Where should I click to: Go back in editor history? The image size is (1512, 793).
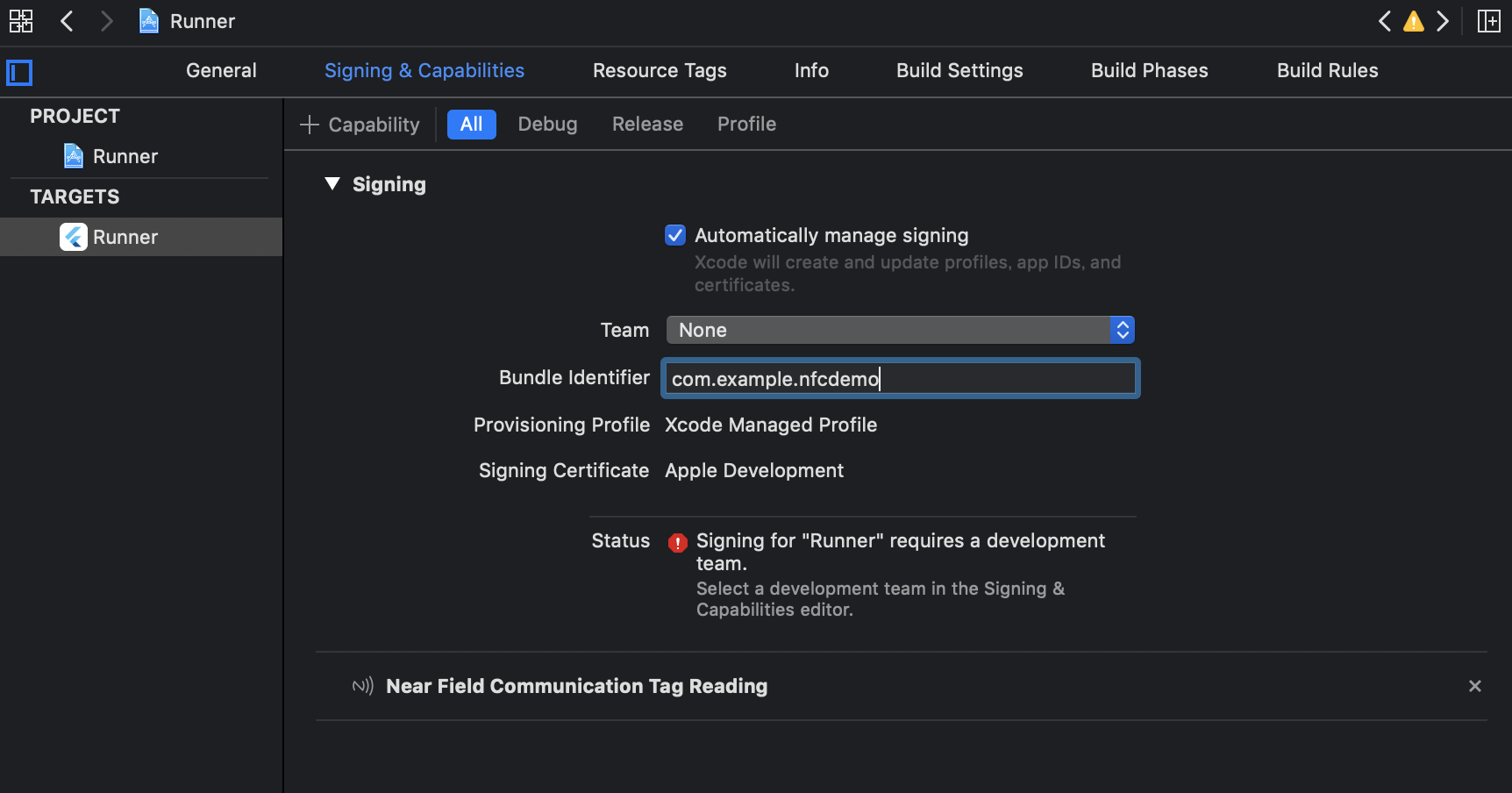pos(67,21)
